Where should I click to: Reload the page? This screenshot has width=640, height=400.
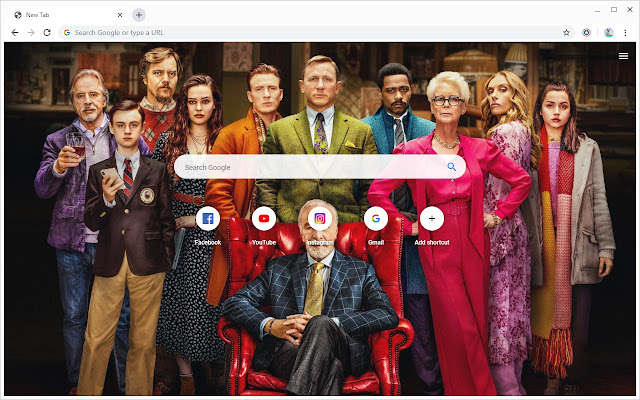47,32
